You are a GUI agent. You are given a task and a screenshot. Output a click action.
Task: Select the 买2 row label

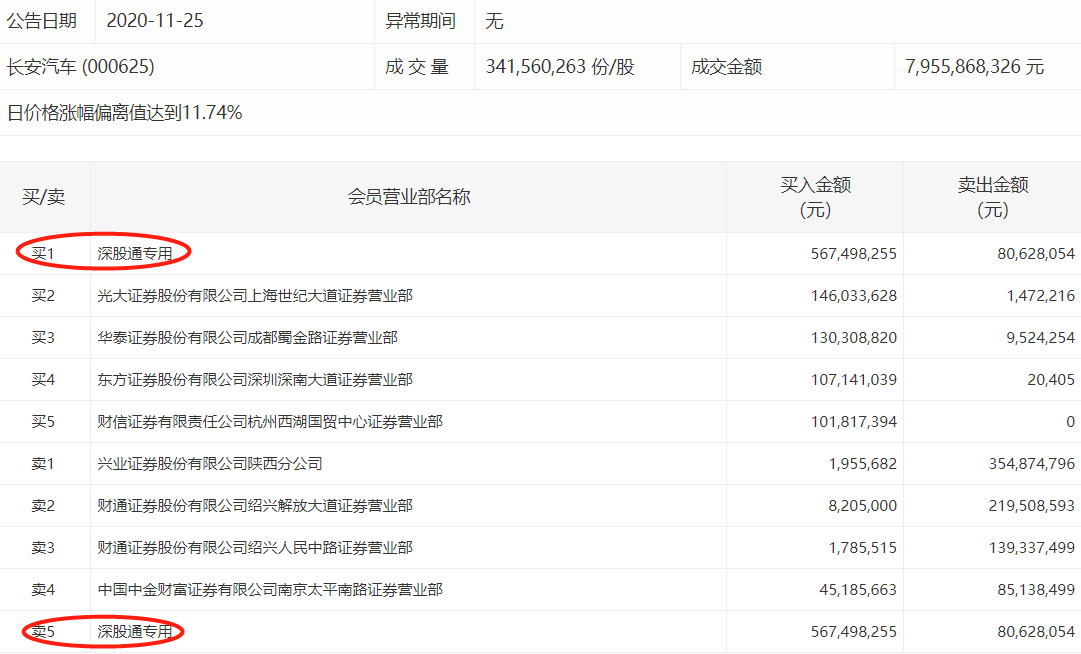pyautogui.click(x=43, y=296)
